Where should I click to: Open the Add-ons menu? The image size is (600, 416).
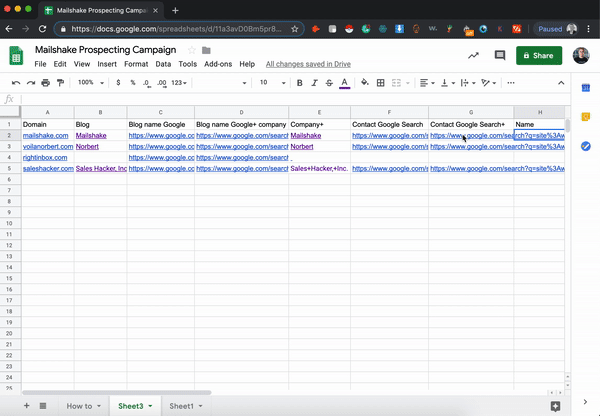217,64
